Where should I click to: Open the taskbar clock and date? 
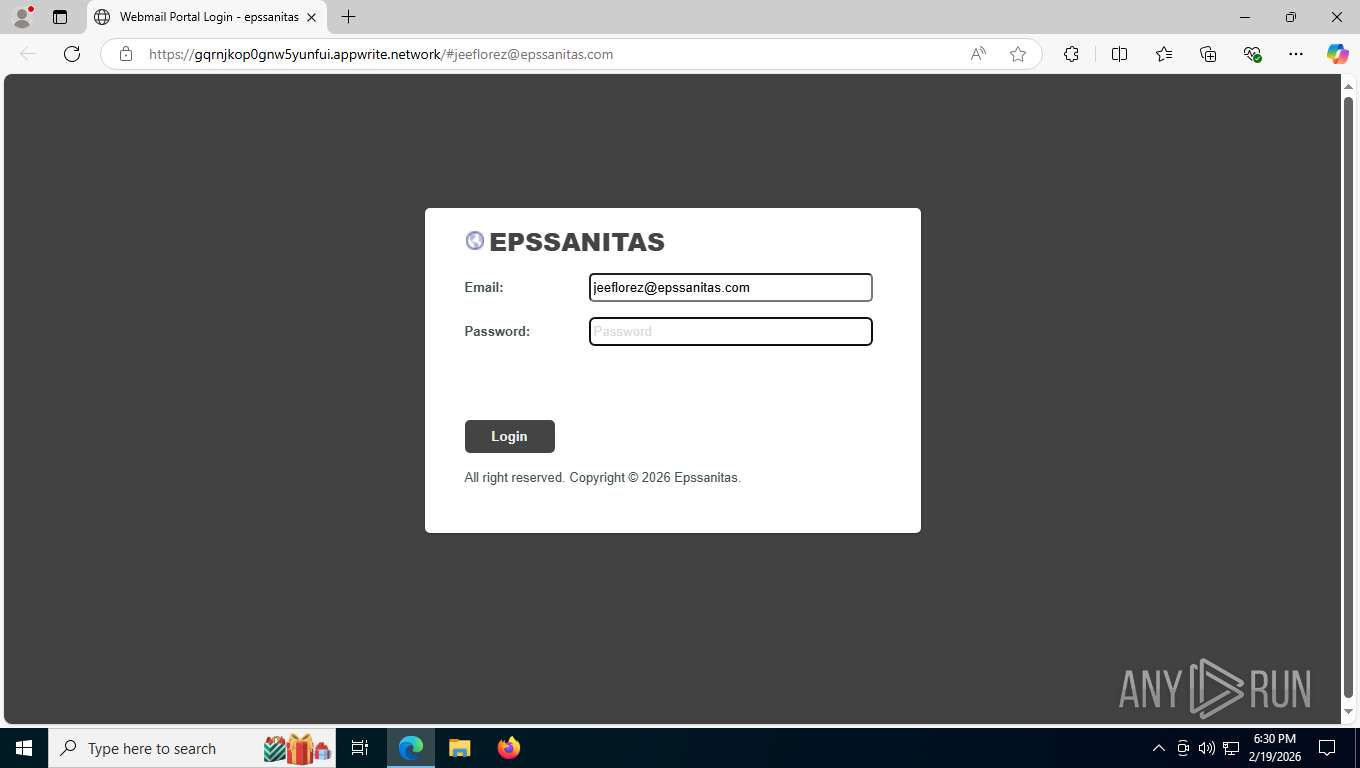pyautogui.click(x=1275, y=748)
